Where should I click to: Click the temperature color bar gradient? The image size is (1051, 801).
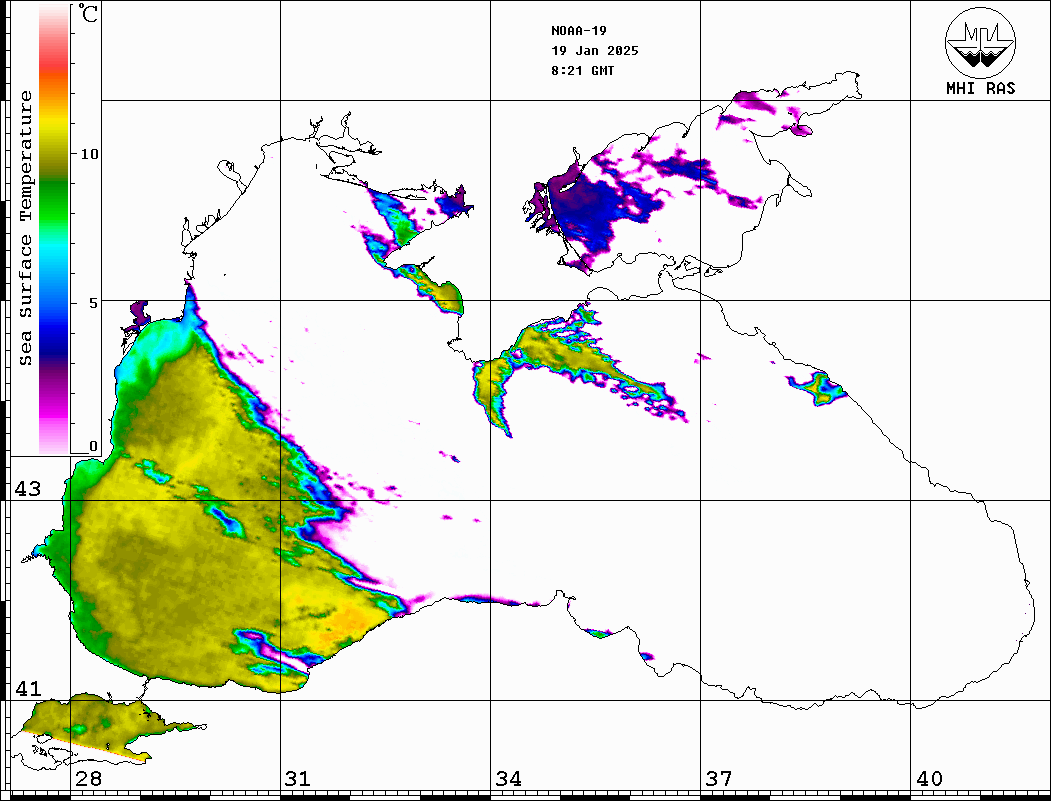[x=54, y=229]
